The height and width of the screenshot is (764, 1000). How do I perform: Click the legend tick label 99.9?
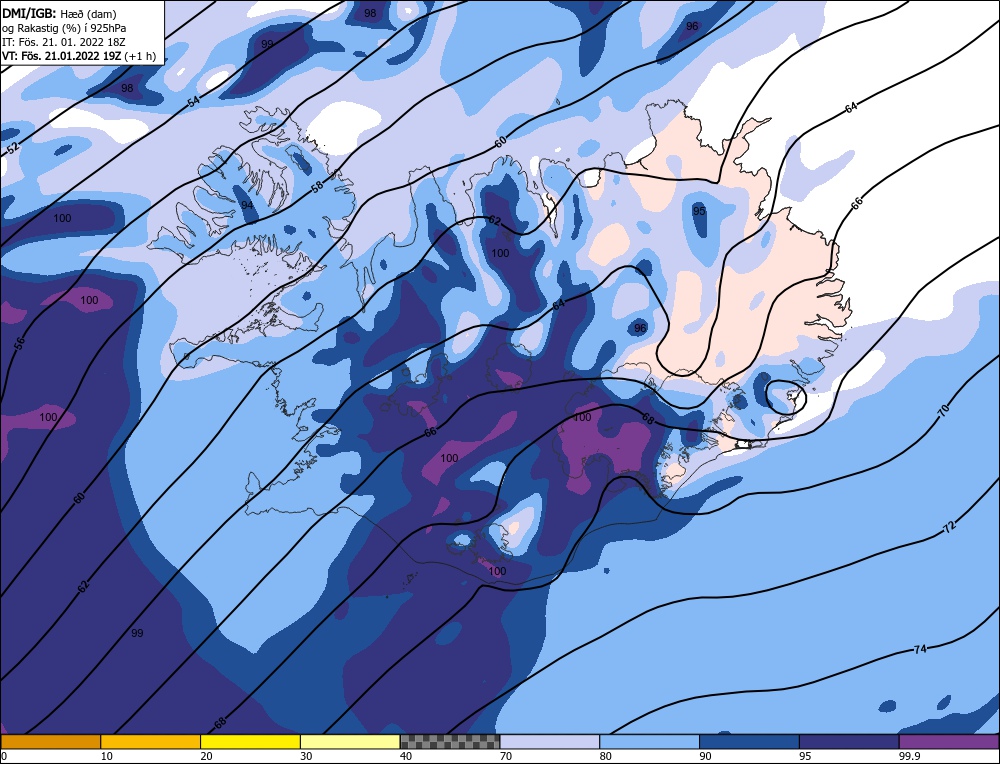point(909,756)
